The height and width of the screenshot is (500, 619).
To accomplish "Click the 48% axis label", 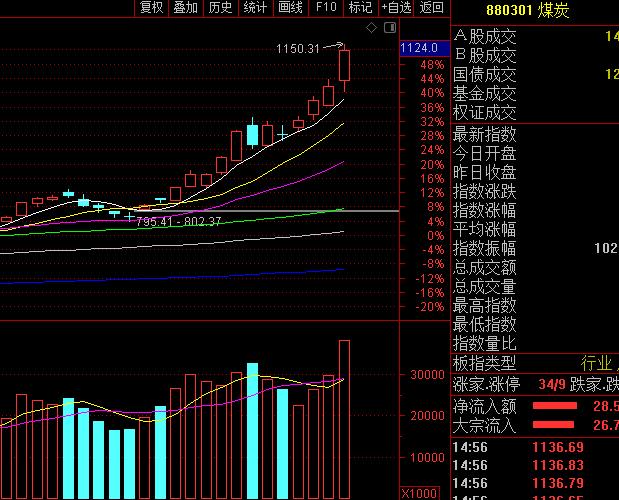I will tap(432, 65).
